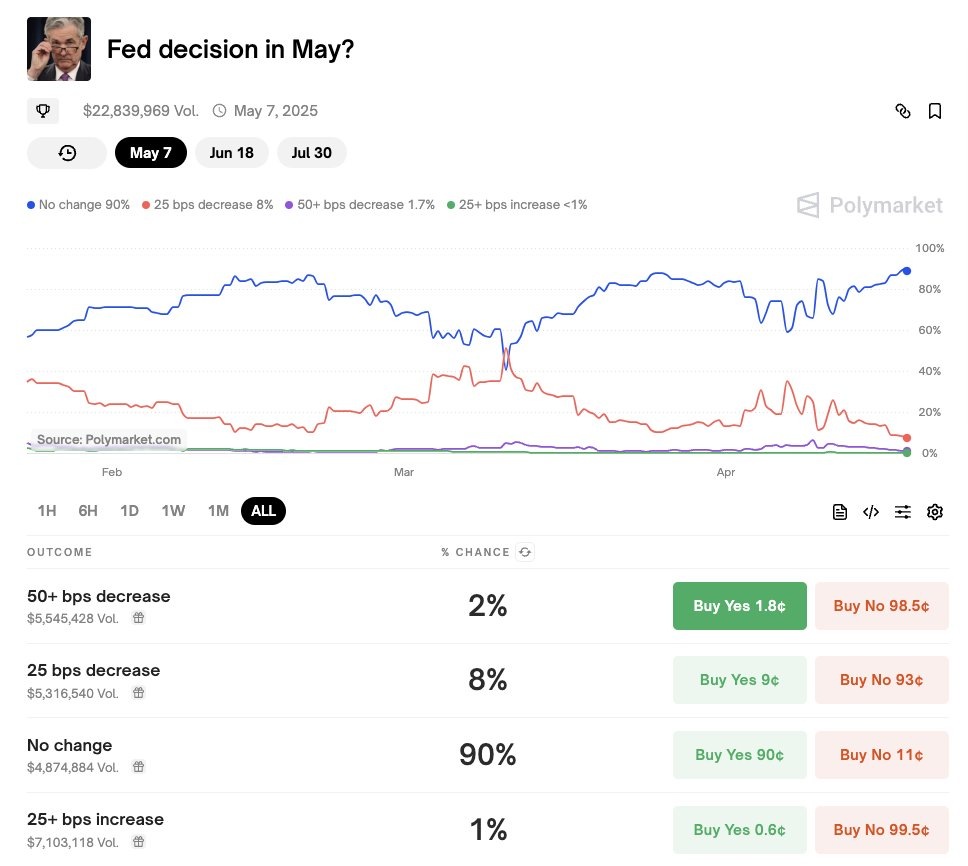Buy Yes on 50+ bps decrease
The image size is (968, 866).
739,606
